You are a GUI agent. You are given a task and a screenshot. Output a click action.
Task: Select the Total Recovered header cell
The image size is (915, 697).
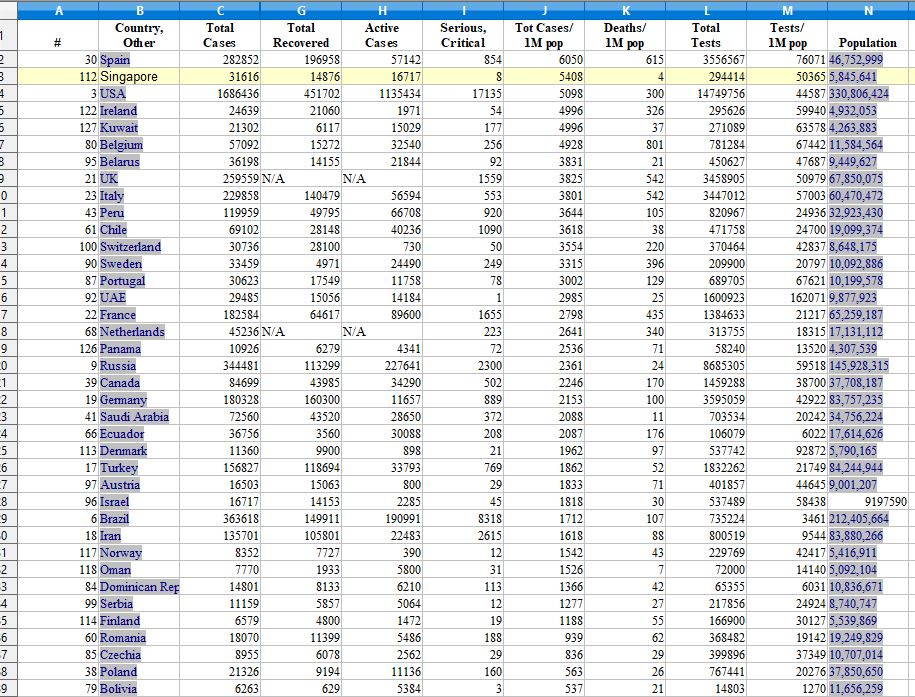[300, 35]
